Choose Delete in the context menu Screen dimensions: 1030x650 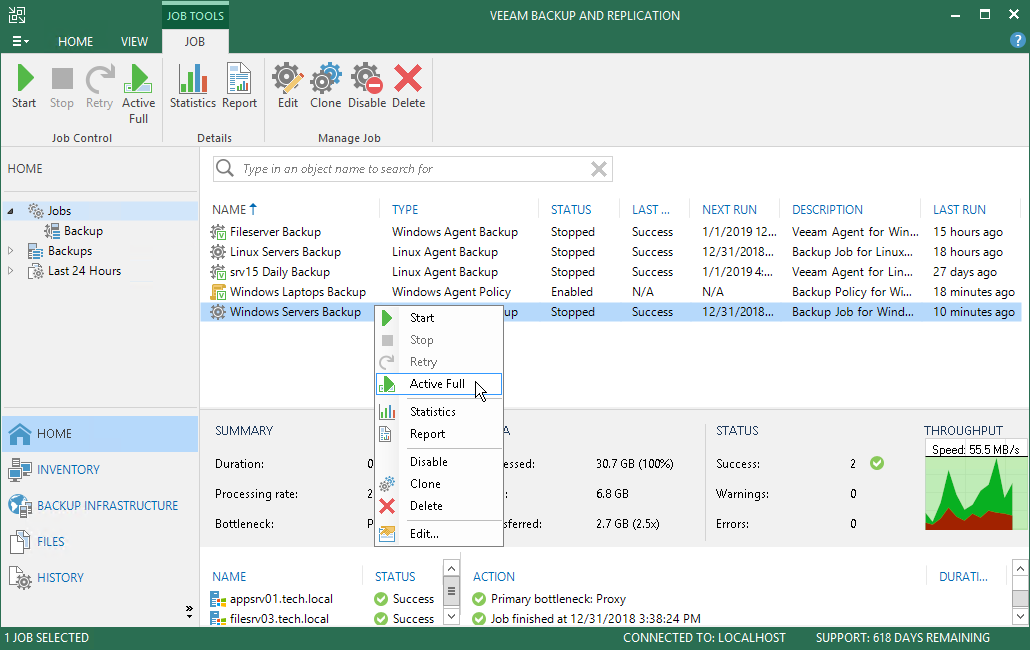439,506
